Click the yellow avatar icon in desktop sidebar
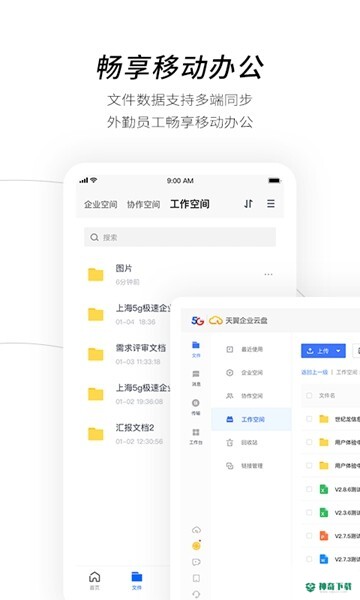Screen dimensions: 360x600 point(196,546)
